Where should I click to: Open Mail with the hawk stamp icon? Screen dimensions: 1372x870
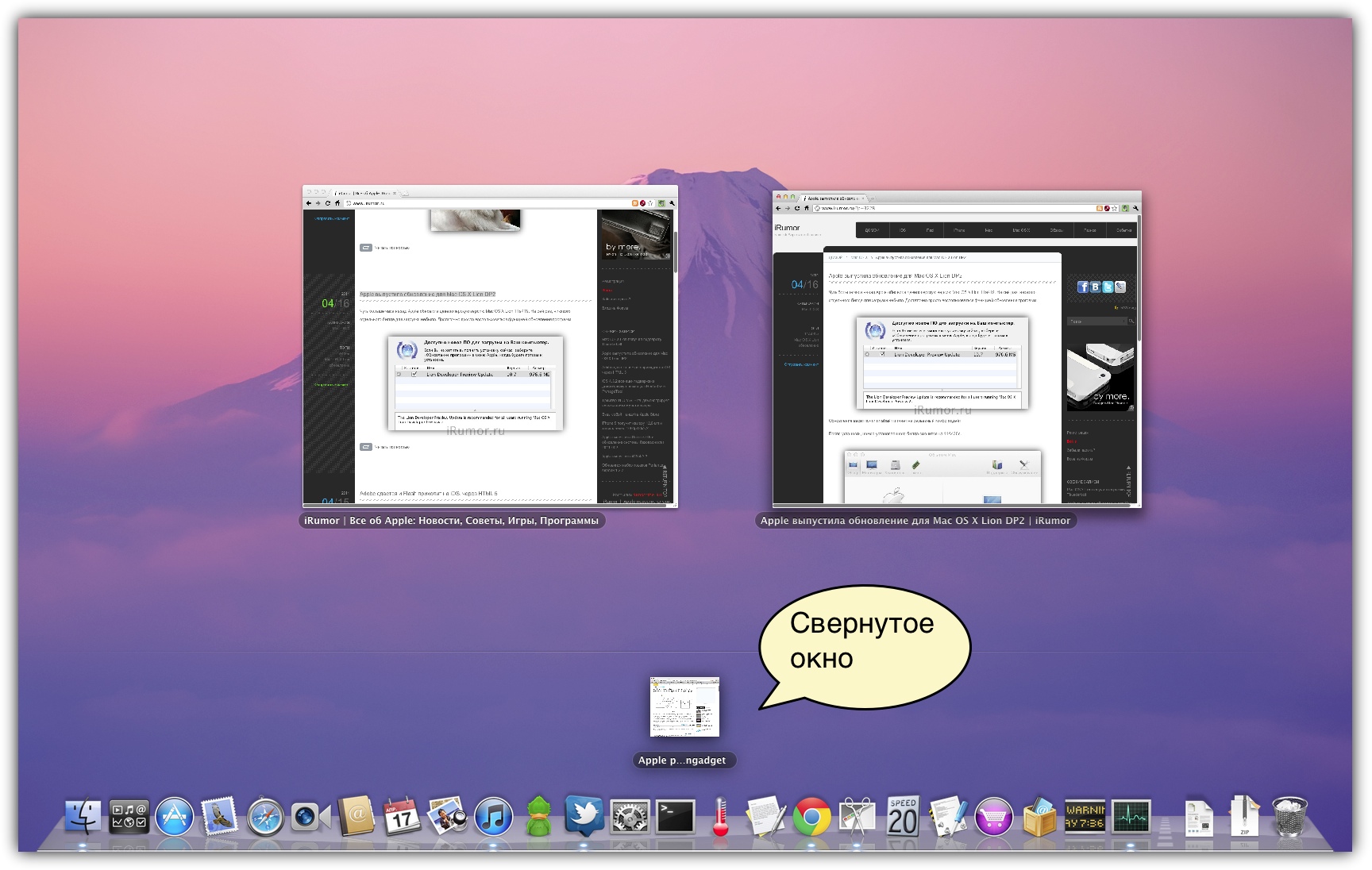tap(219, 817)
